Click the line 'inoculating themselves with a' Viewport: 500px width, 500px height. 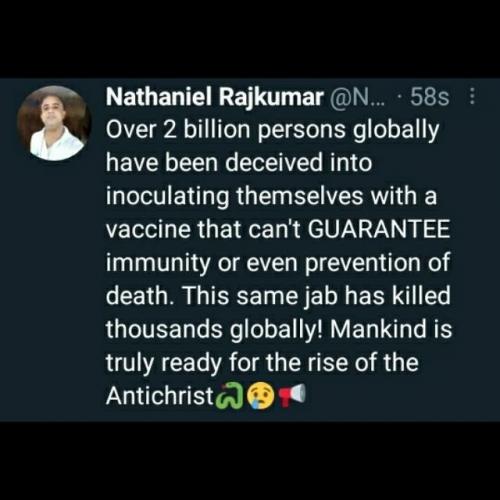click(x=271, y=197)
